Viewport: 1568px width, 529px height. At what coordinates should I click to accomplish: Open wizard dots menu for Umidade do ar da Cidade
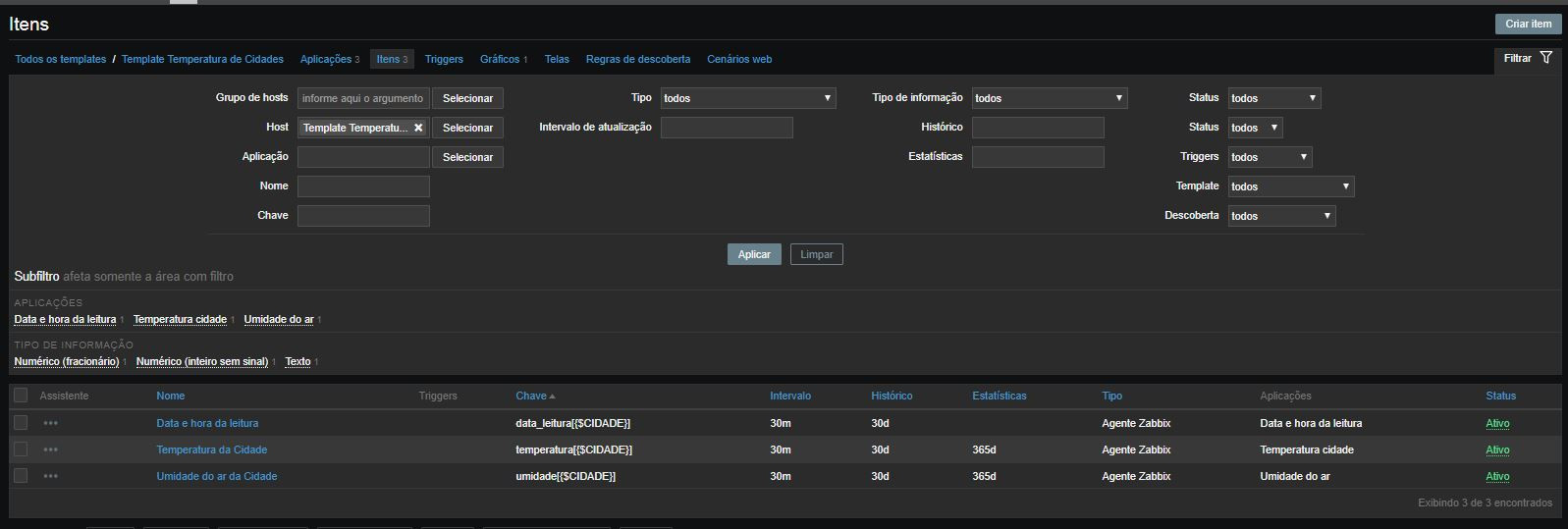(51, 476)
